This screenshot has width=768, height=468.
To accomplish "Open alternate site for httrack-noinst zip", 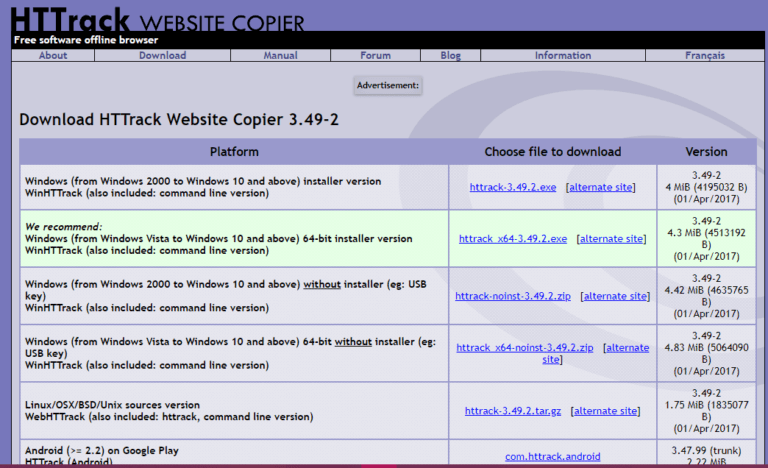I will 615,296.
